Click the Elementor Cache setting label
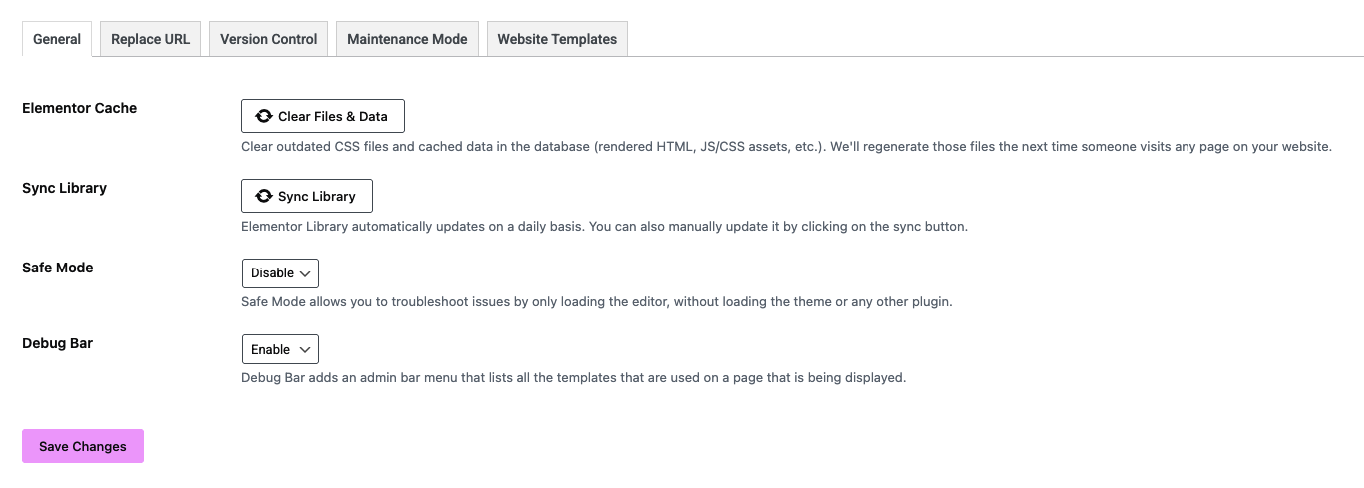Image resolution: width=1364 pixels, height=488 pixels. tap(79, 108)
